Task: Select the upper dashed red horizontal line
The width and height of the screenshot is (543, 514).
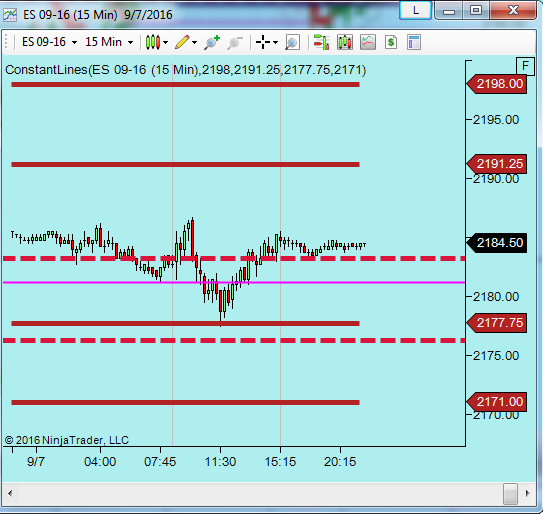Action: 234,258
